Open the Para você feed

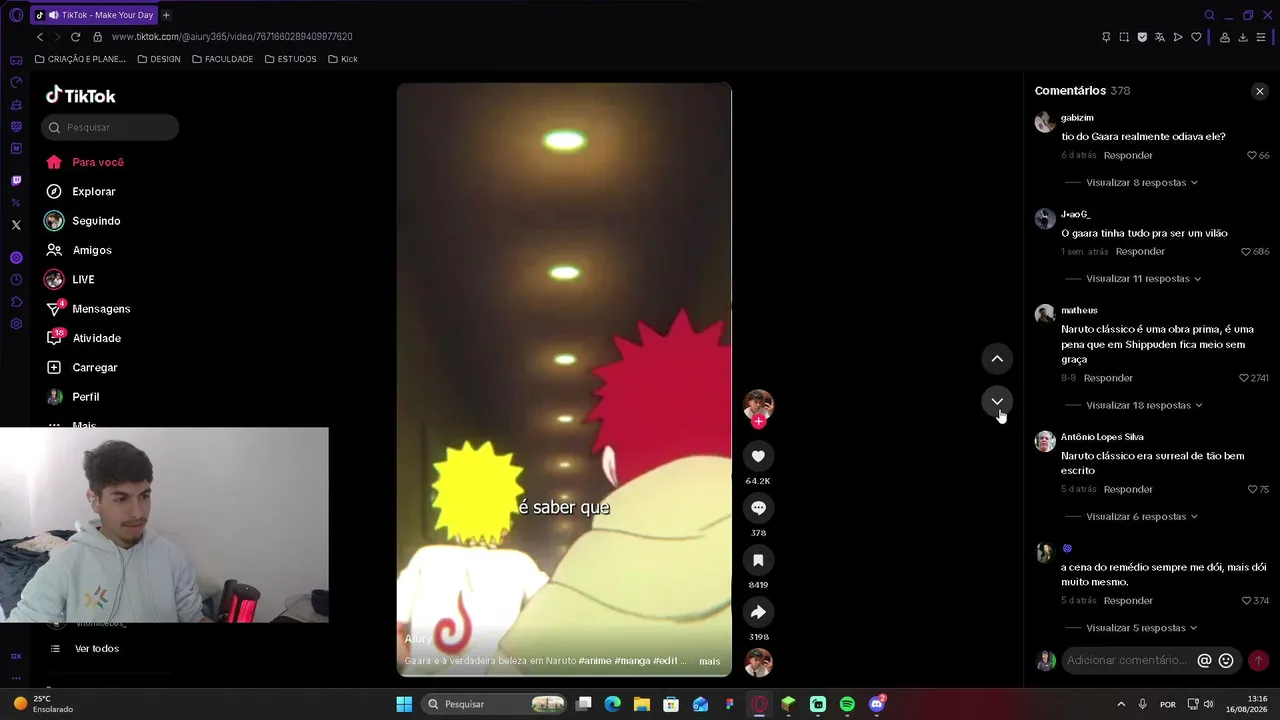[85, 162]
